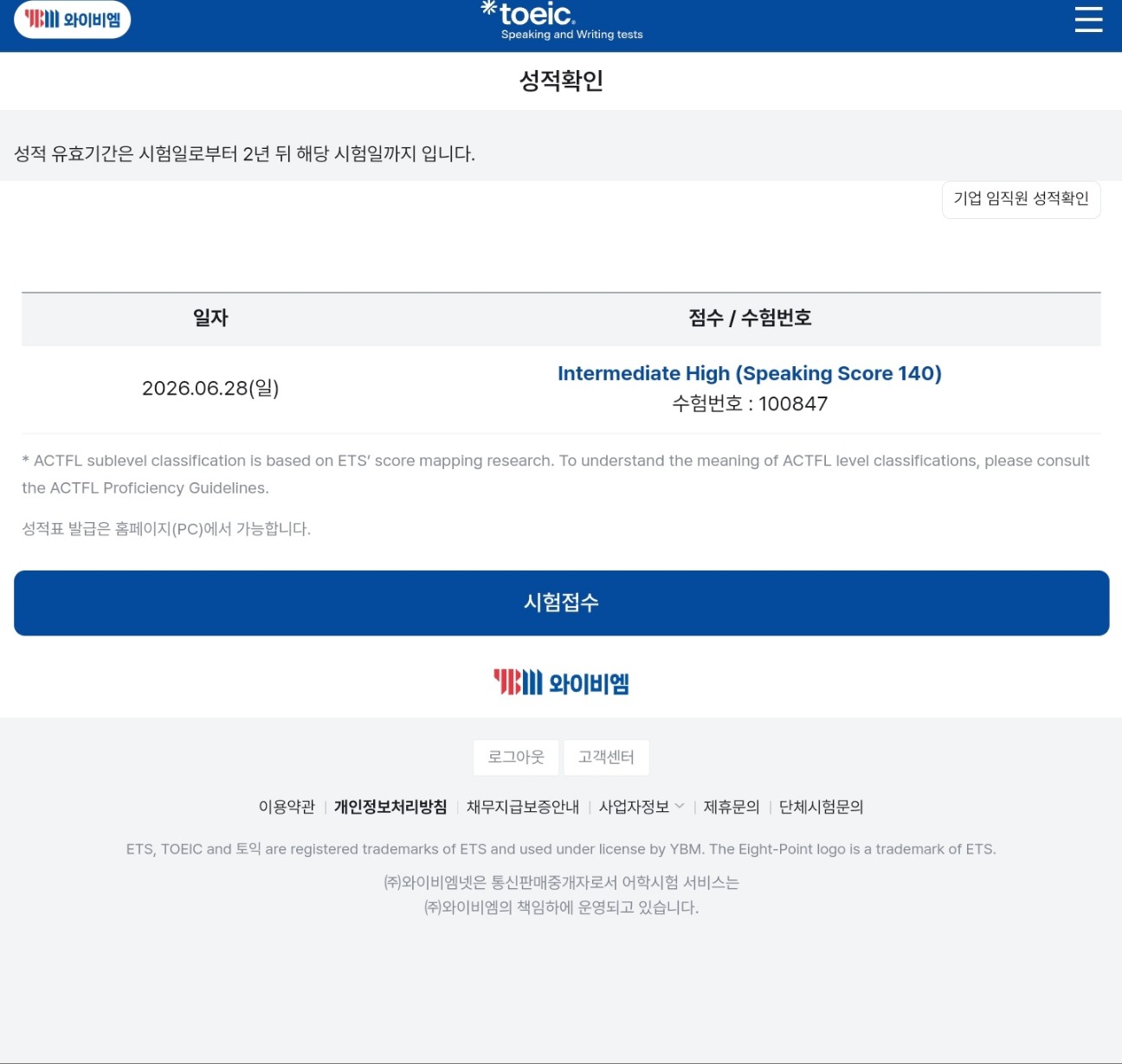Open 기업 임직원 성적확인 button
Screen dimensions: 1122x1064
(x=1021, y=199)
